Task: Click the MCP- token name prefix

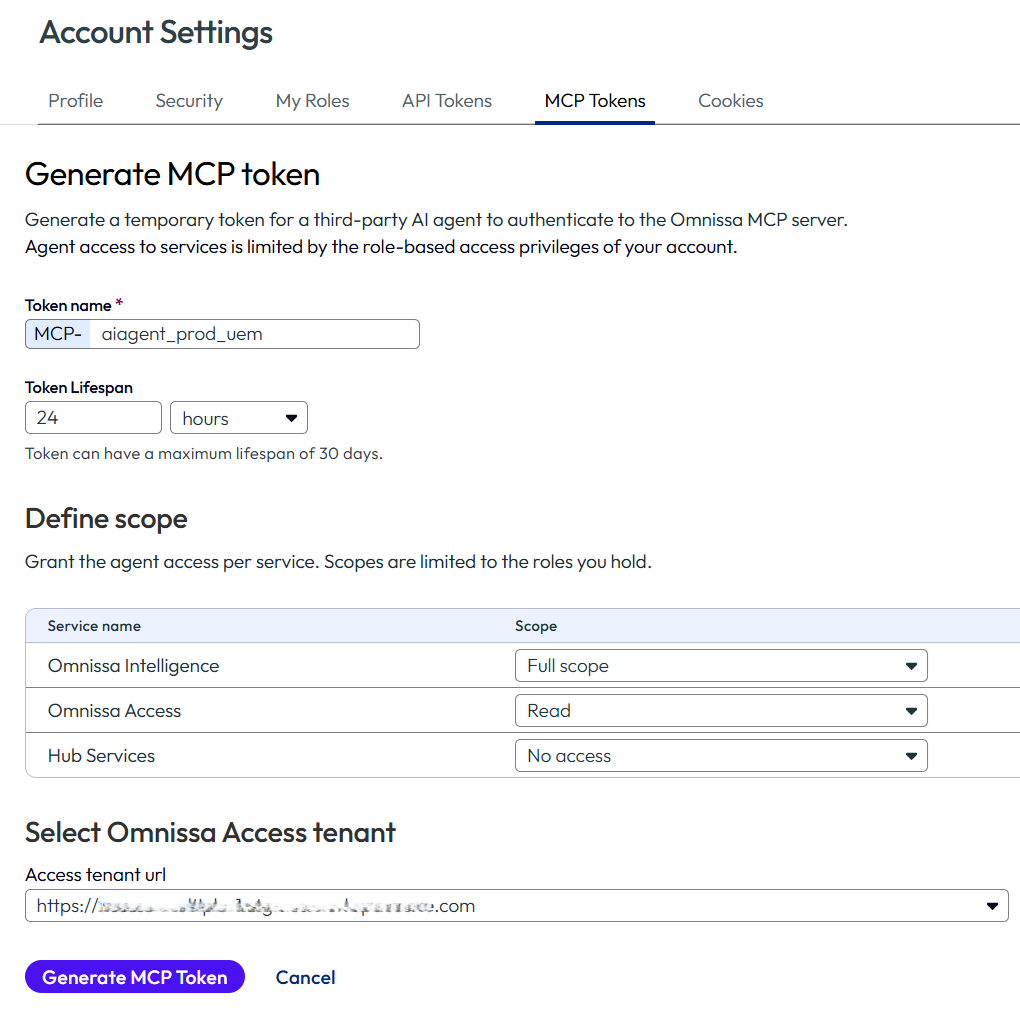Action: coord(58,334)
